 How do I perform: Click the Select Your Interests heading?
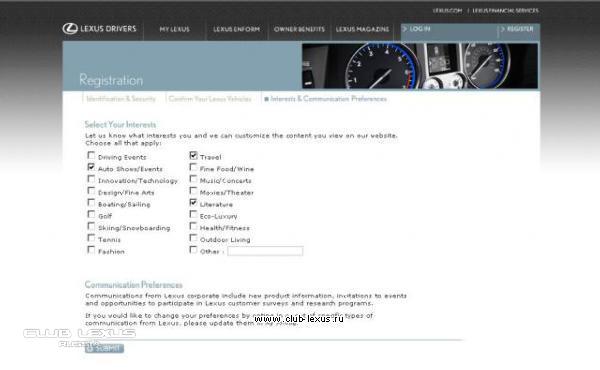pyautogui.click(x=120, y=124)
